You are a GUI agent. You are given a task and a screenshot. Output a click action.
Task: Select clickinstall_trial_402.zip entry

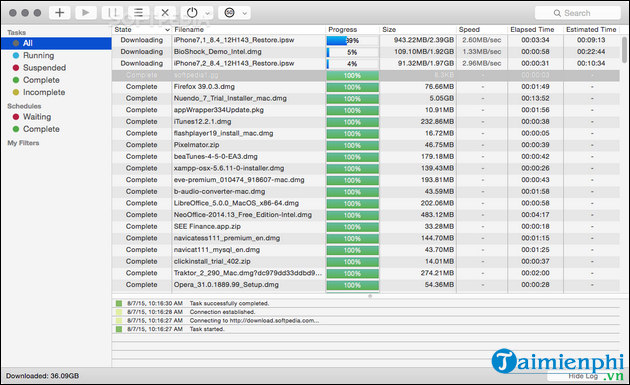366,262
